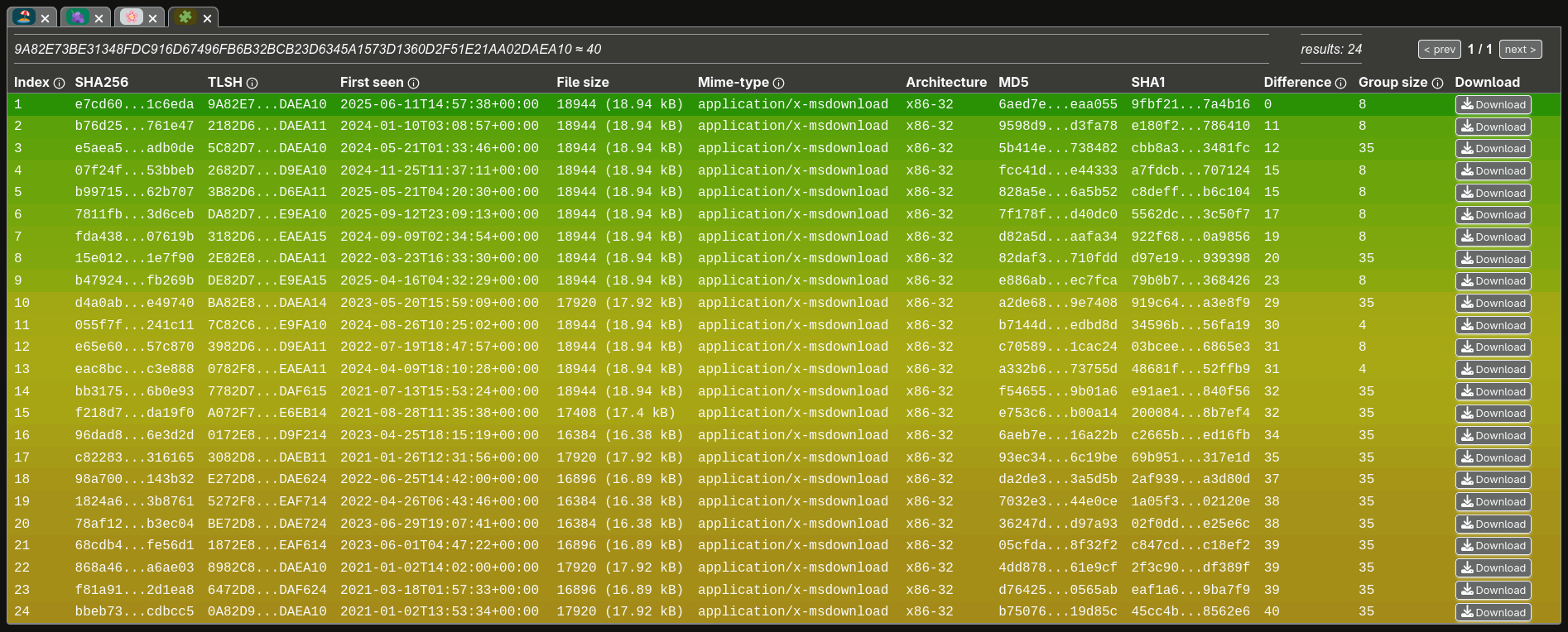Download sample c82283...316165 in row 17
The width and height of the screenshot is (1568, 632).
[1493, 457]
